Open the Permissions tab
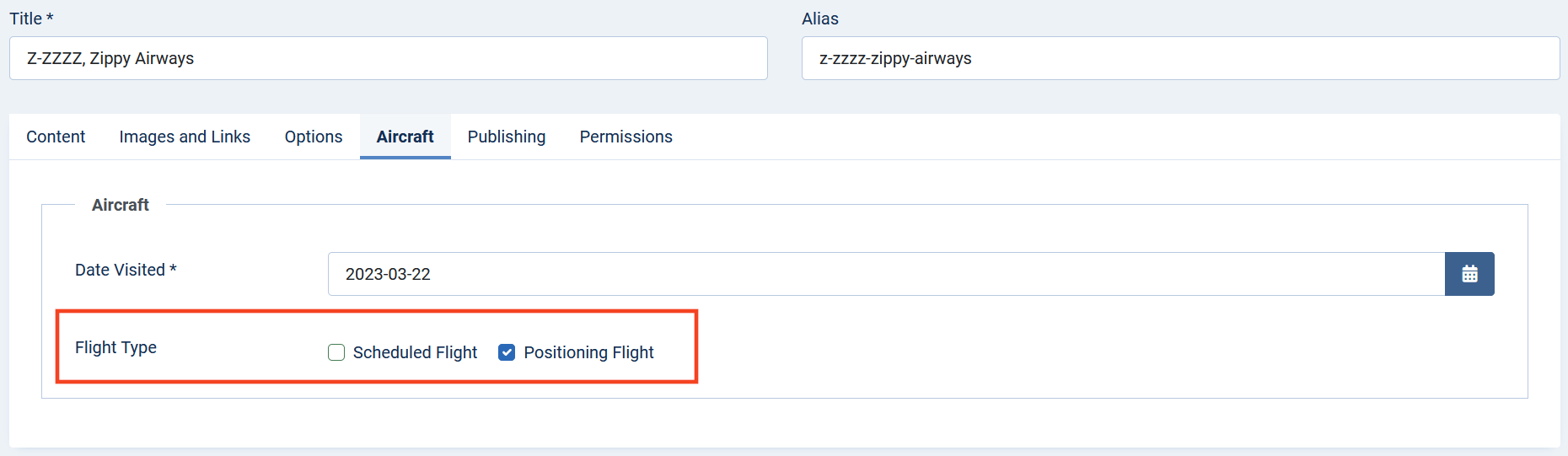The width and height of the screenshot is (1568, 456). click(x=626, y=137)
